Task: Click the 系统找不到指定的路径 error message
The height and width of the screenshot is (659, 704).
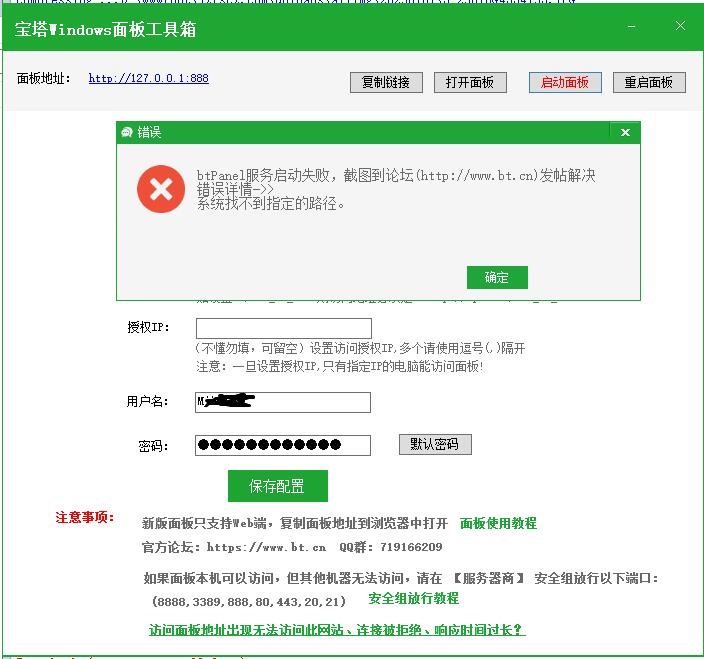Action: [271, 204]
